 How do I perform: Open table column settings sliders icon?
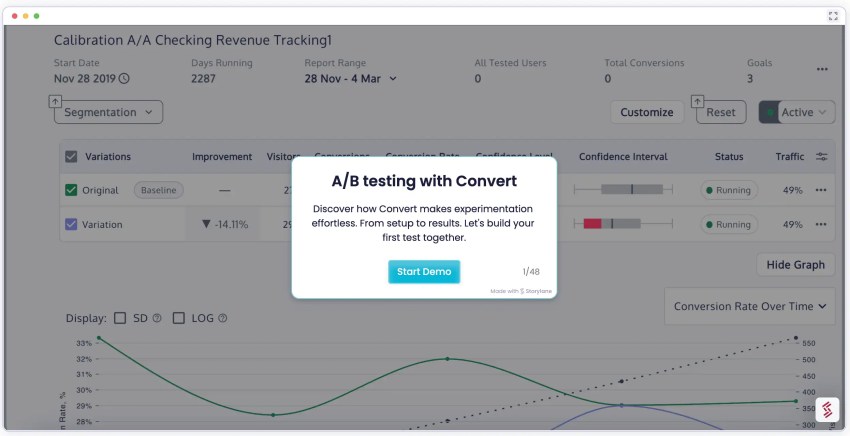tap(822, 157)
